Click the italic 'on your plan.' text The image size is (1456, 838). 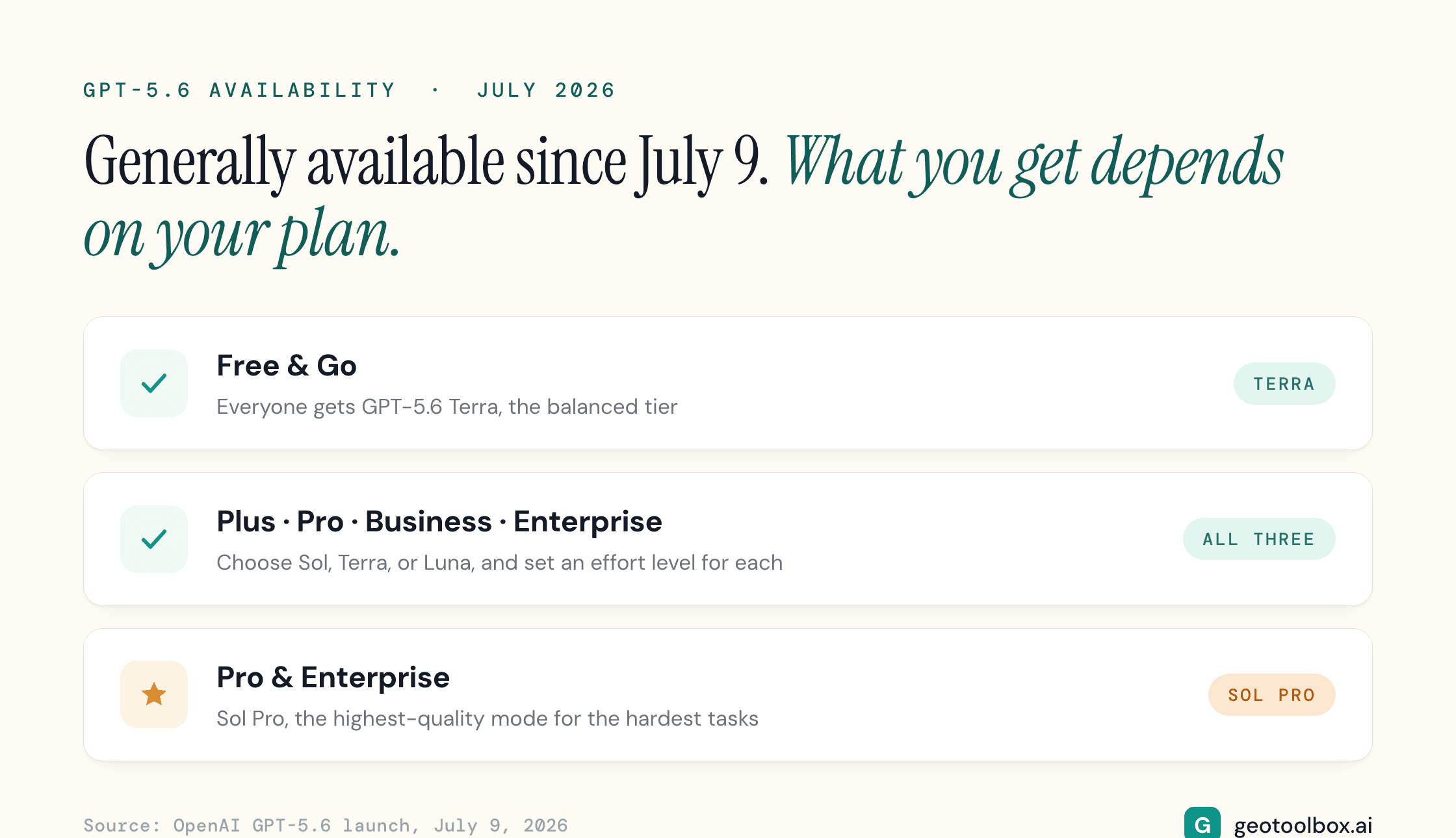pos(242,235)
